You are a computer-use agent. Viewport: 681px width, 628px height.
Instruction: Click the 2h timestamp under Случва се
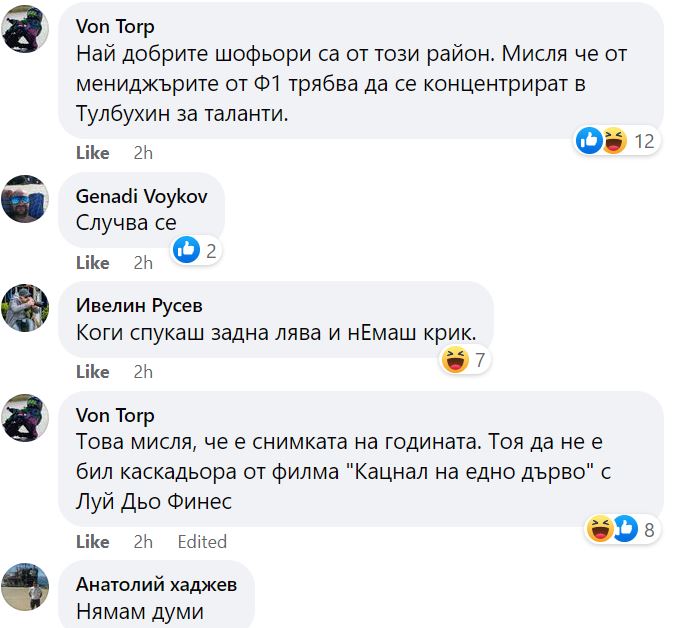click(143, 262)
